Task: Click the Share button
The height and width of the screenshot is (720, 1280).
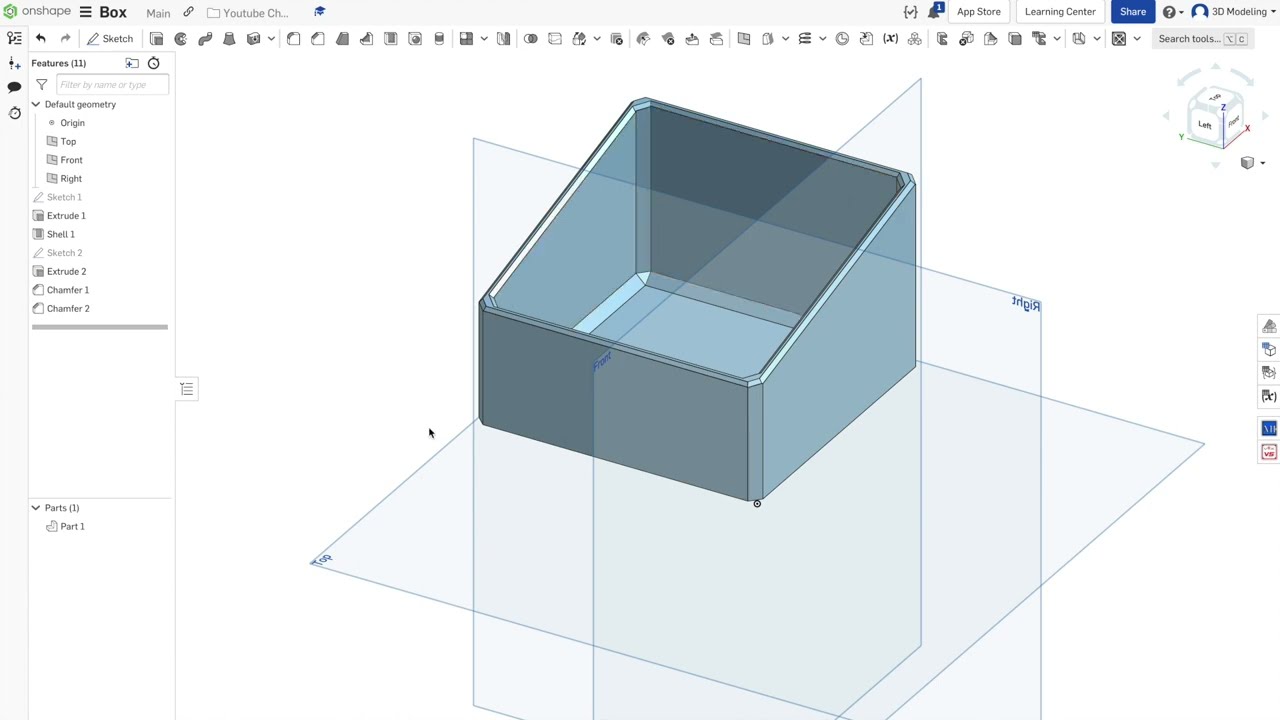Action: point(1133,12)
